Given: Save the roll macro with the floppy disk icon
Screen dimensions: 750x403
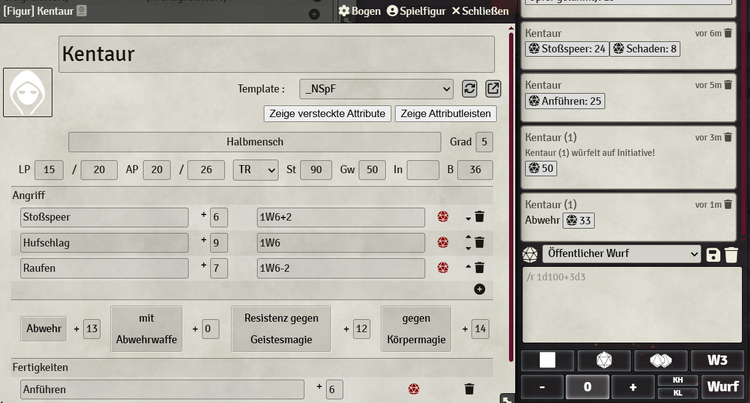Looking at the screenshot, I should pyautogui.click(x=712, y=255).
